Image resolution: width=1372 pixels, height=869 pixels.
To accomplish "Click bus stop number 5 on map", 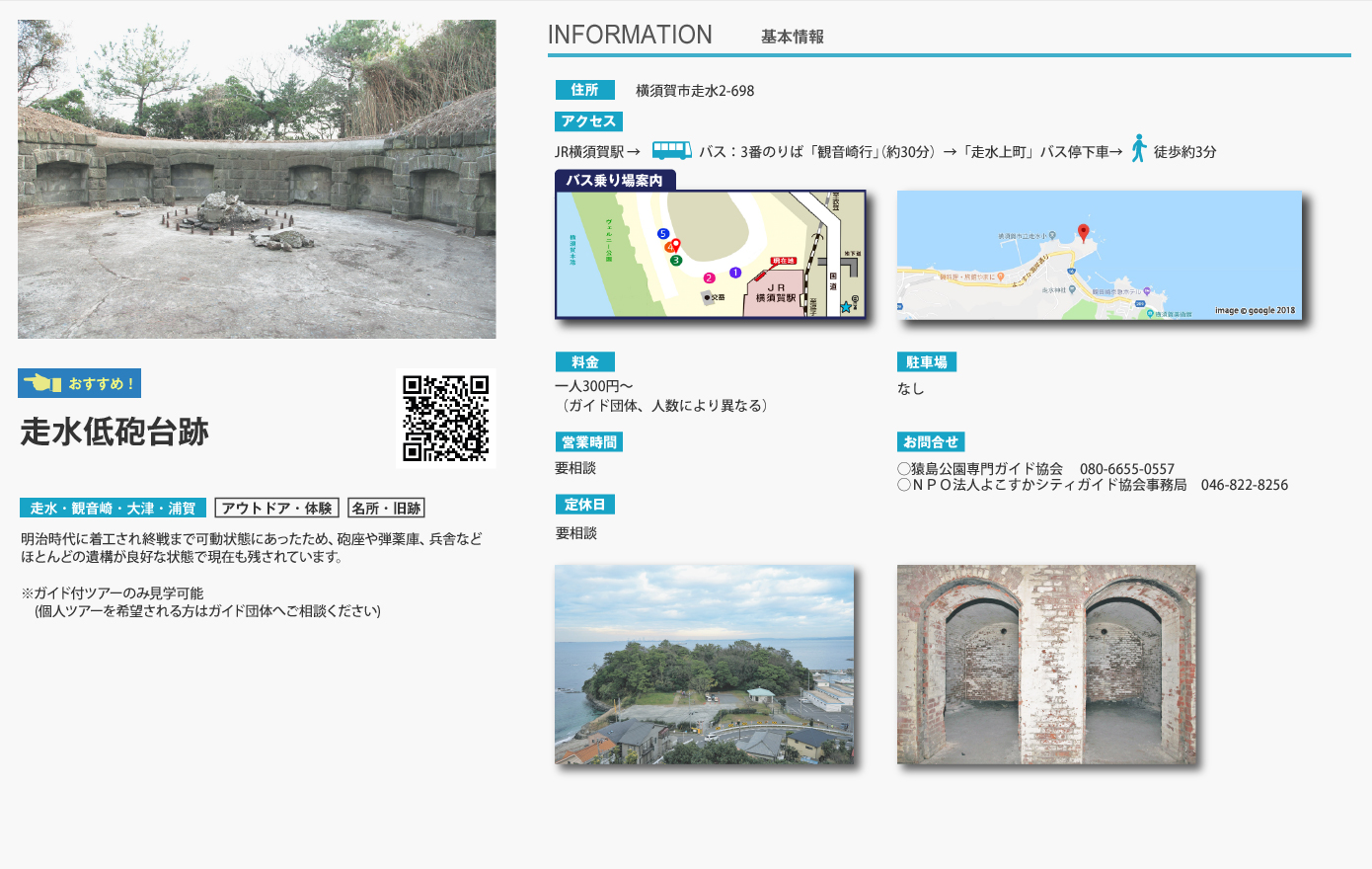I will click(663, 234).
